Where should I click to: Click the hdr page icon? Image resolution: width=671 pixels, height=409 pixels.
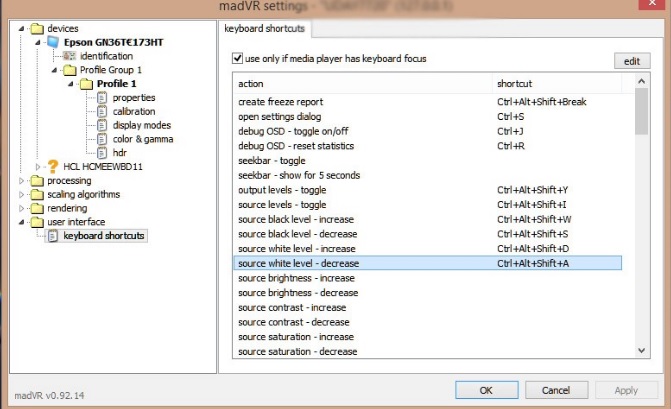click(102, 152)
